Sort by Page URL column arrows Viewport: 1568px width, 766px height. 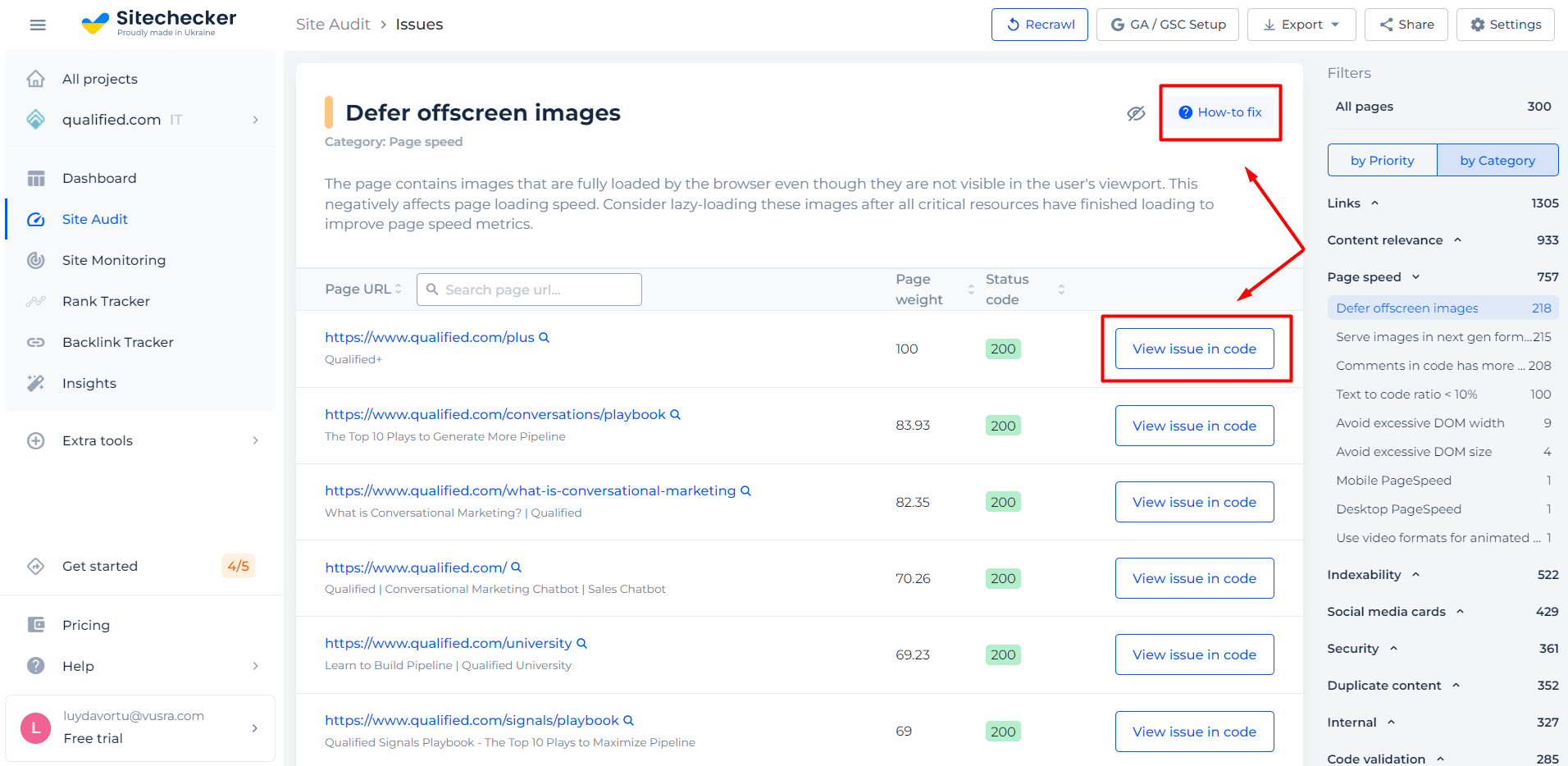coord(399,289)
